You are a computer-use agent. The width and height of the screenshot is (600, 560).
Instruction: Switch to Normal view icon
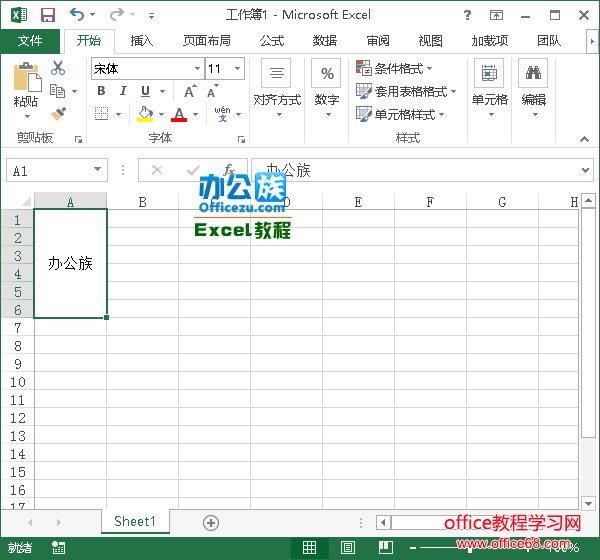pos(309,548)
